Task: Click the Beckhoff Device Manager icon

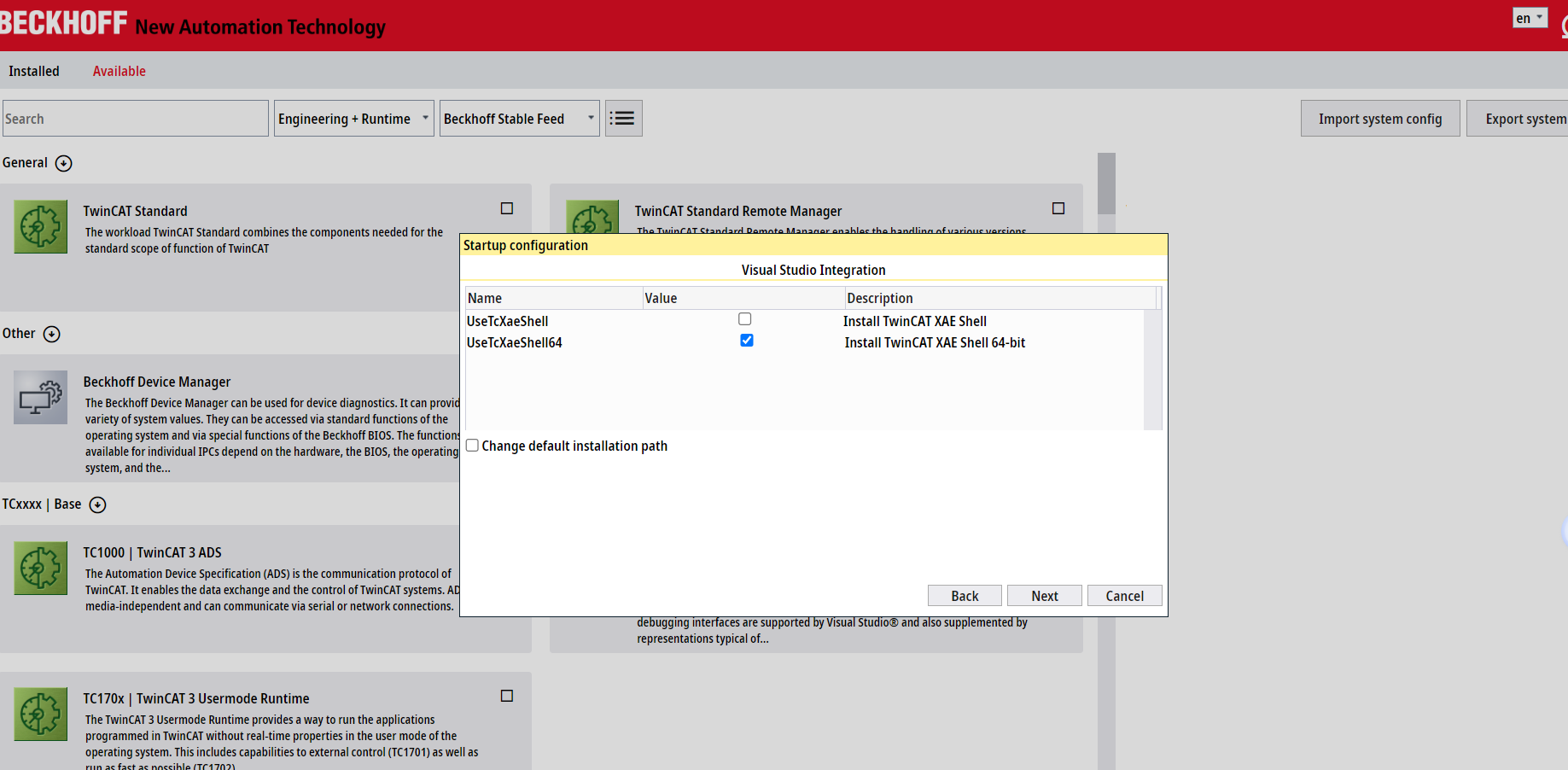Action: [x=40, y=398]
